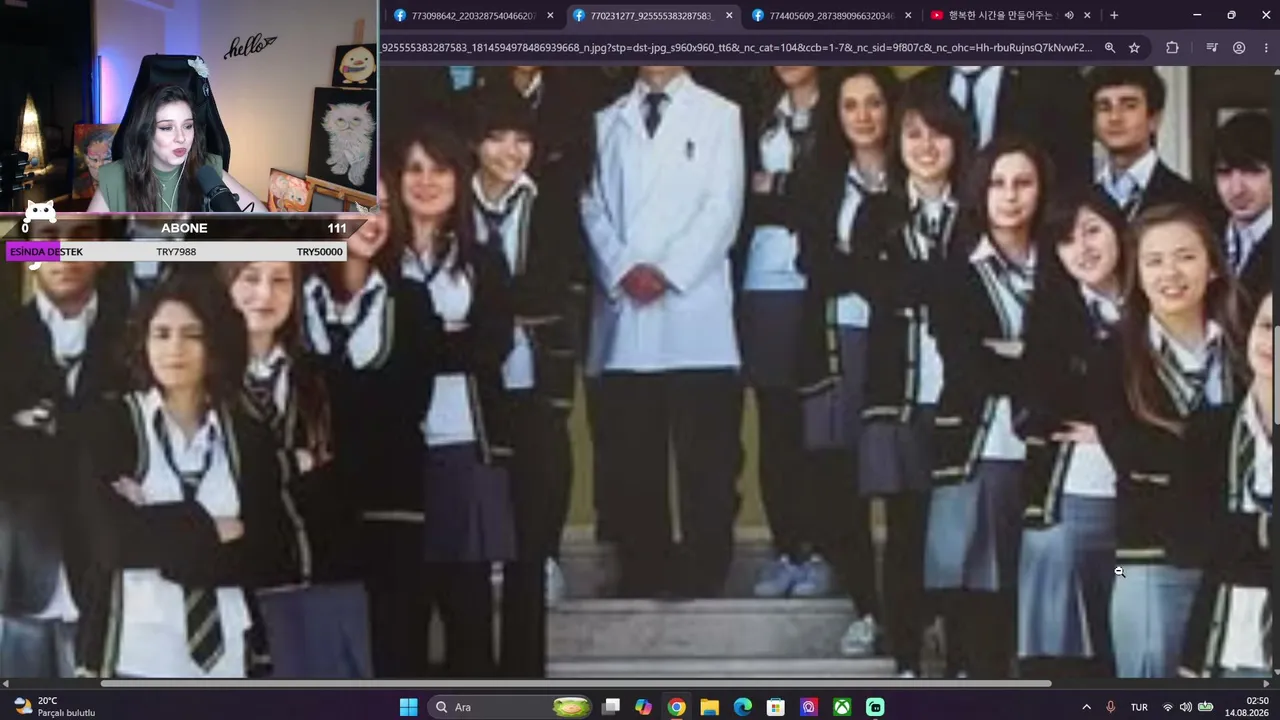This screenshot has height=720, width=1280.
Task: Minimize the Chrome window
Action: pyautogui.click(x=1198, y=15)
